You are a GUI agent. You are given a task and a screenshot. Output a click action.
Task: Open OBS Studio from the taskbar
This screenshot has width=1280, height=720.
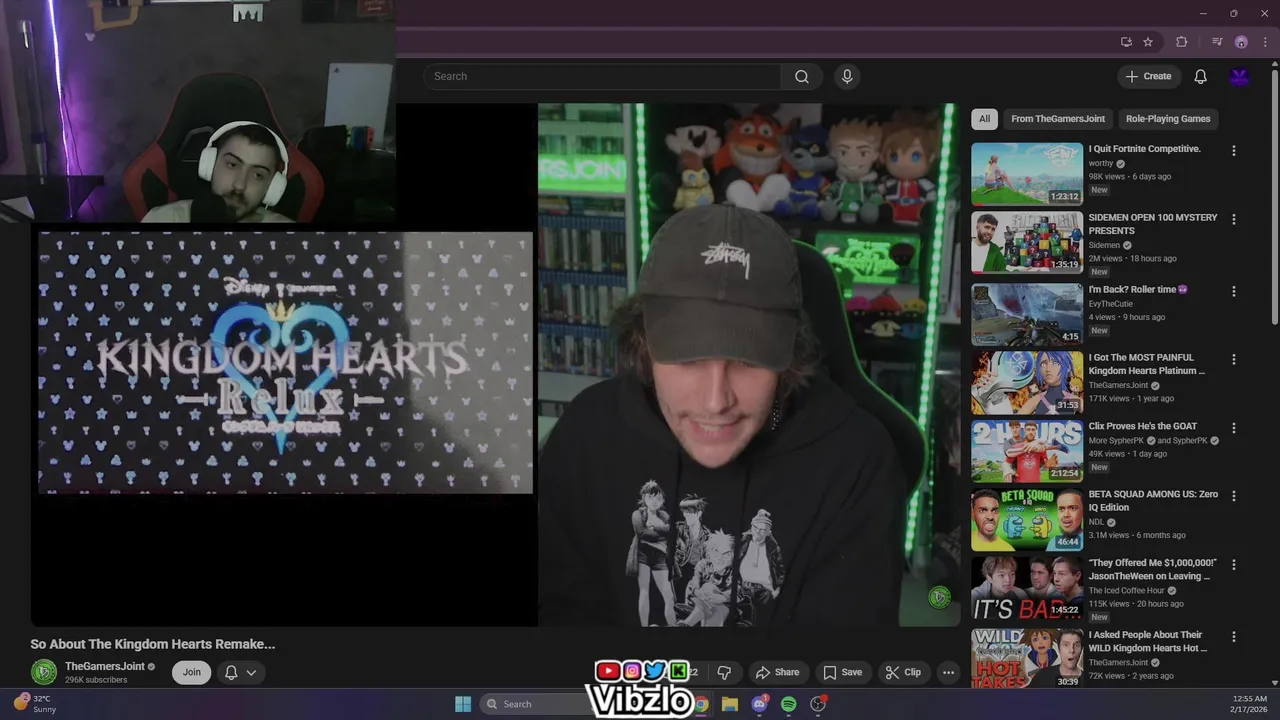click(x=818, y=704)
